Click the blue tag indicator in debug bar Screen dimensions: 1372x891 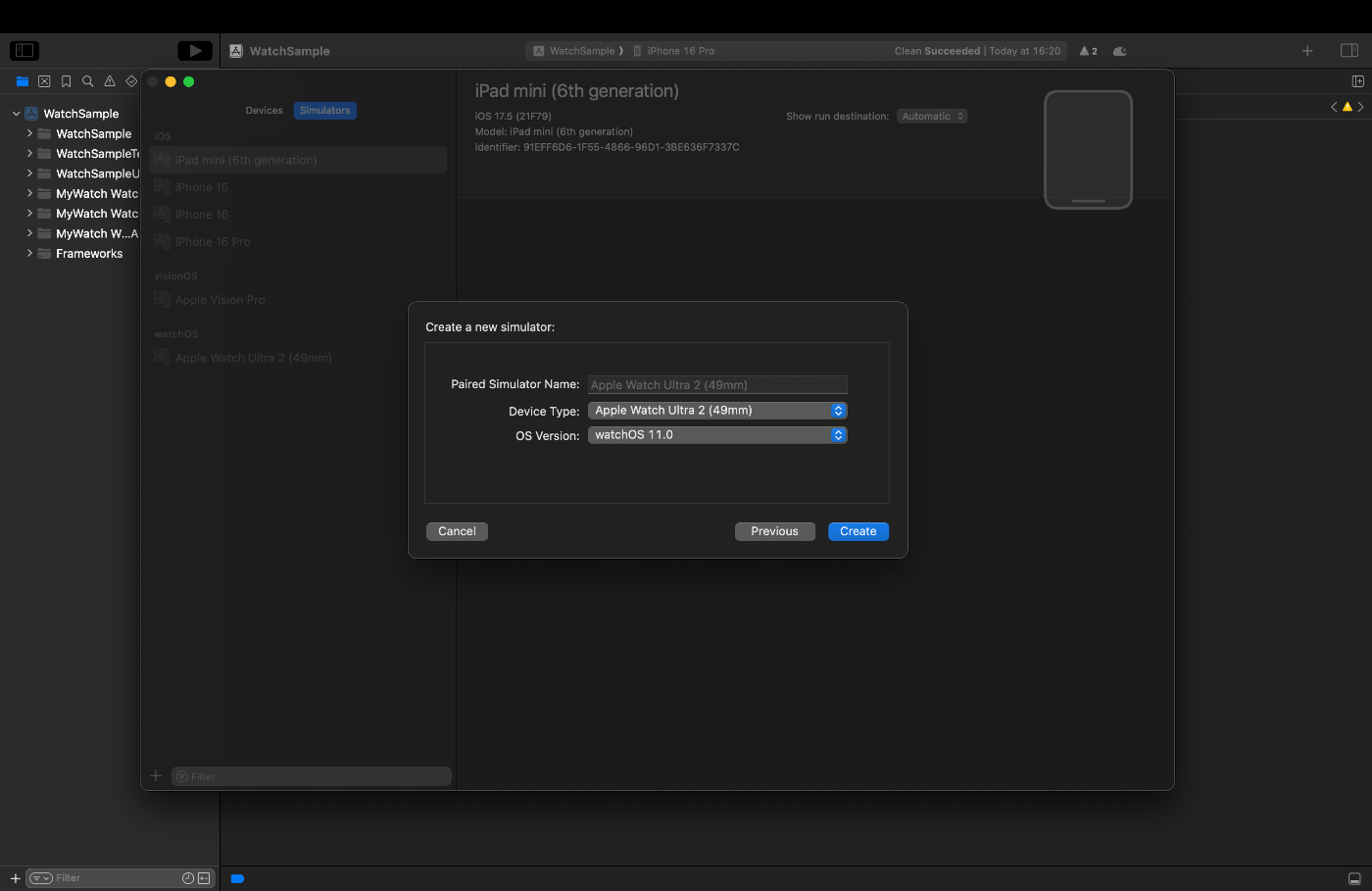point(237,879)
